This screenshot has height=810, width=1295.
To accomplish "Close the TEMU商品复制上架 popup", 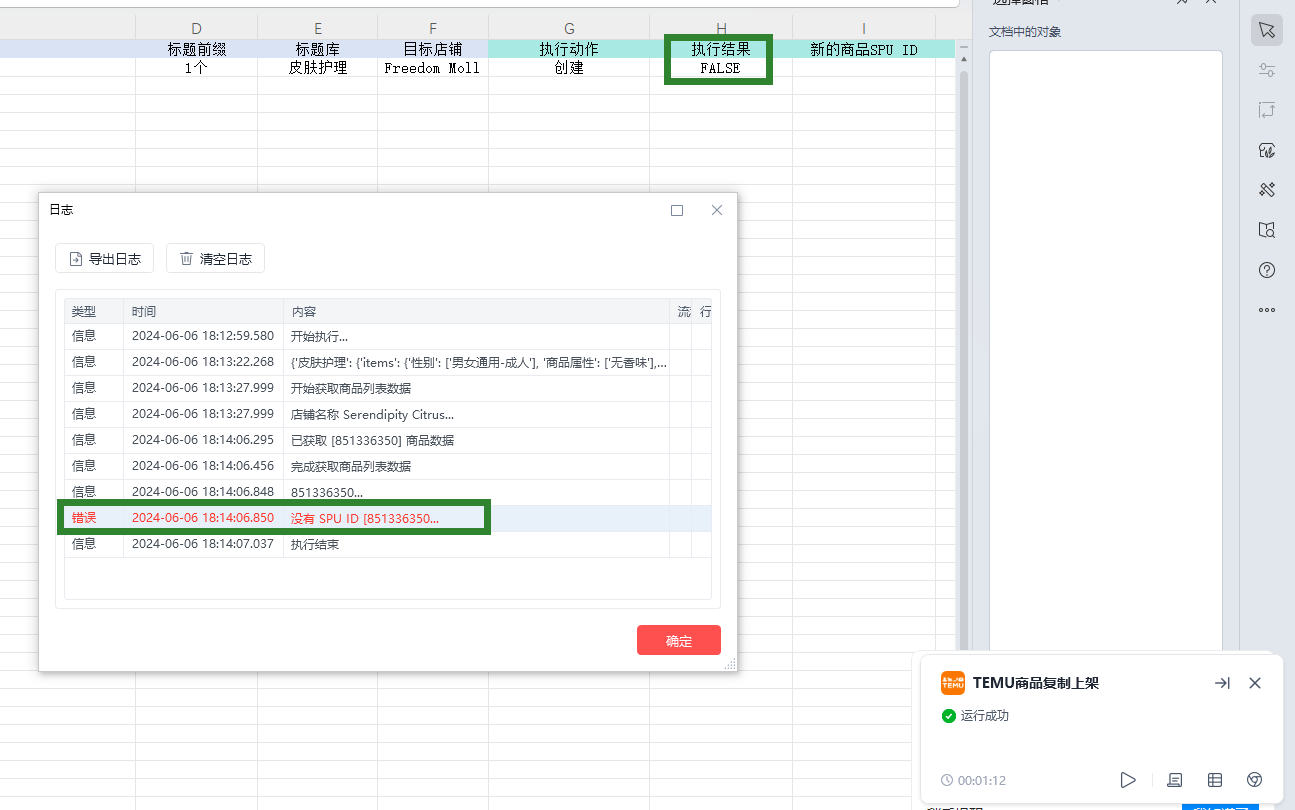I will (1255, 683).
